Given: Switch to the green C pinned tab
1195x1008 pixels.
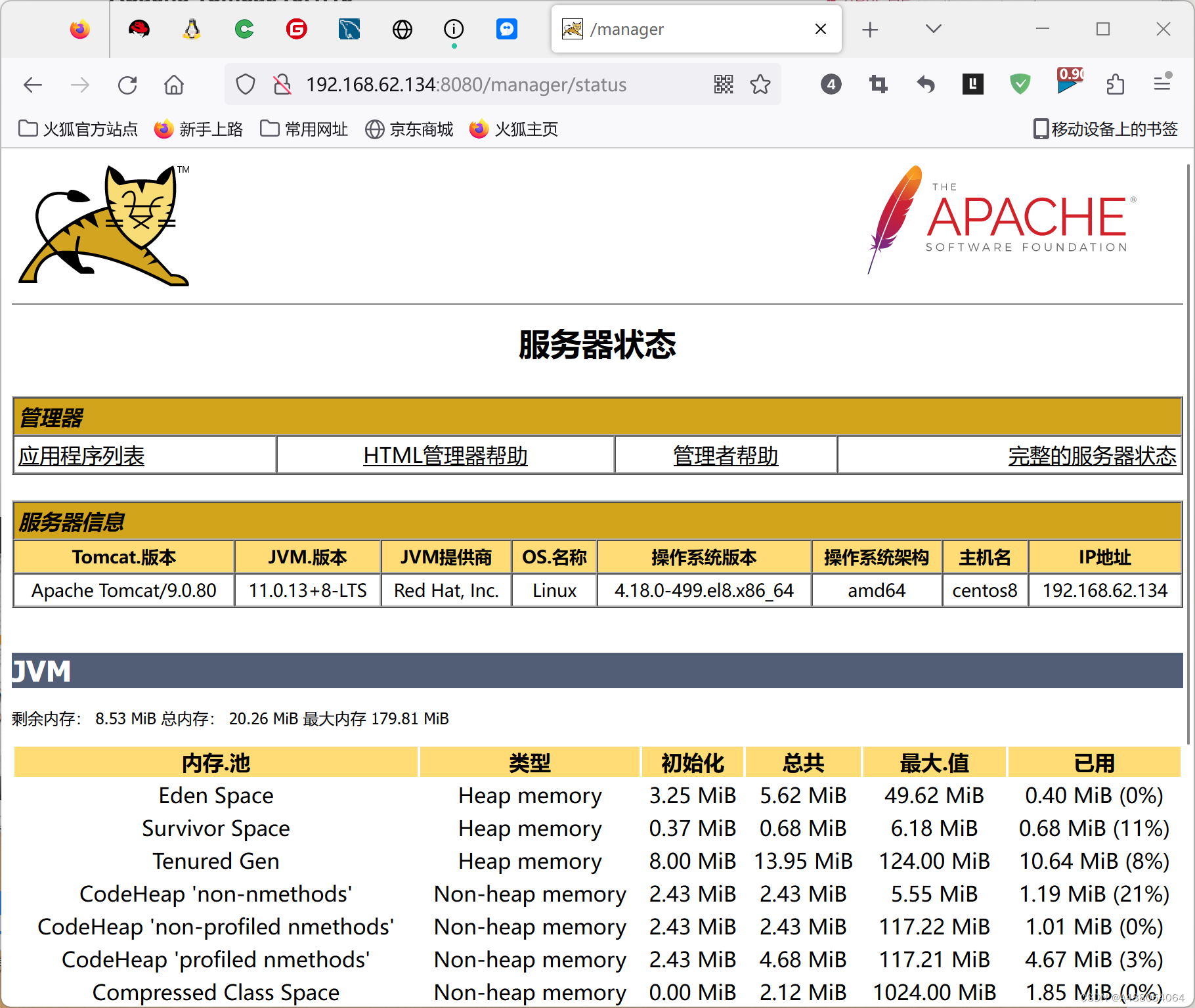Looking at the screenshot, I should [244, 30].
